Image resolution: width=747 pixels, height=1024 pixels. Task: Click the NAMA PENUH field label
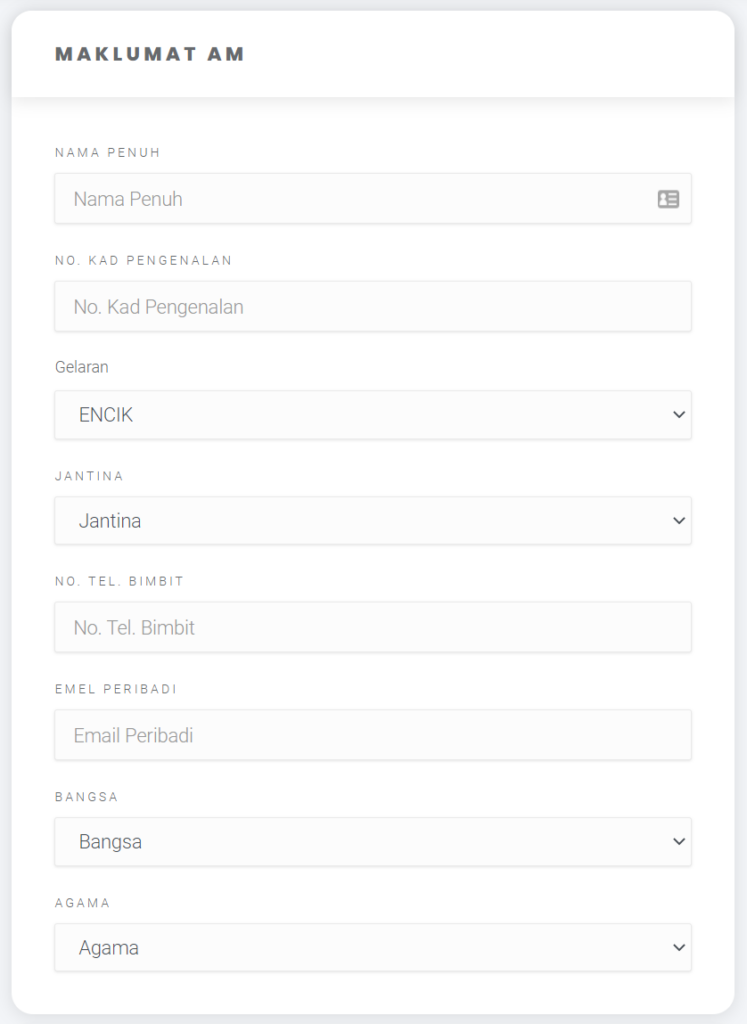click(108, 153)
